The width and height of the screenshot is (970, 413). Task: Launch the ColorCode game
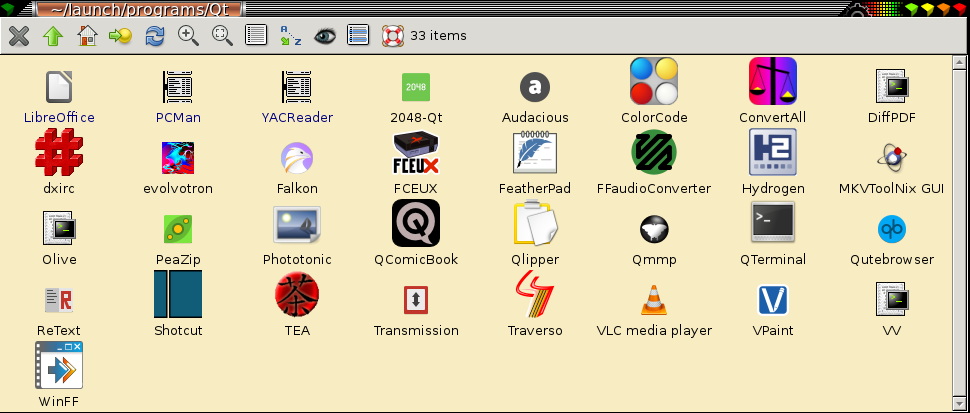[x=654, y=81]
